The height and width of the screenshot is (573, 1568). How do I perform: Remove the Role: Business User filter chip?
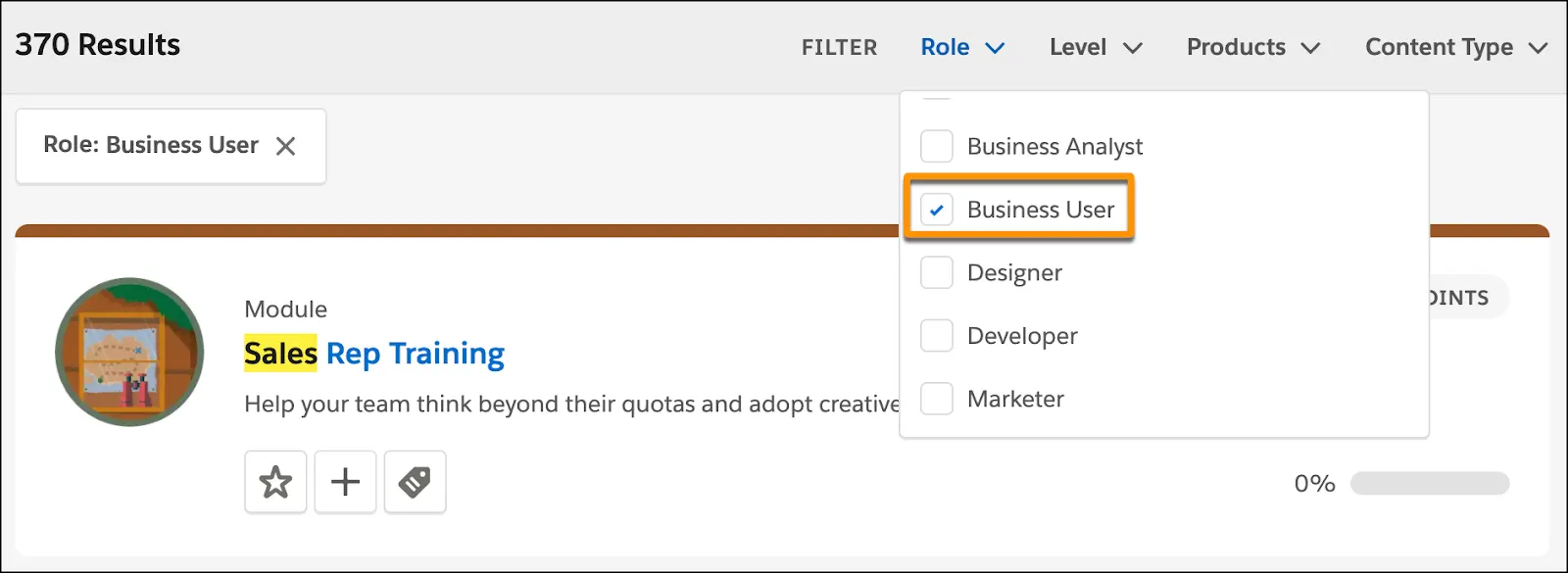coord(285,146)
